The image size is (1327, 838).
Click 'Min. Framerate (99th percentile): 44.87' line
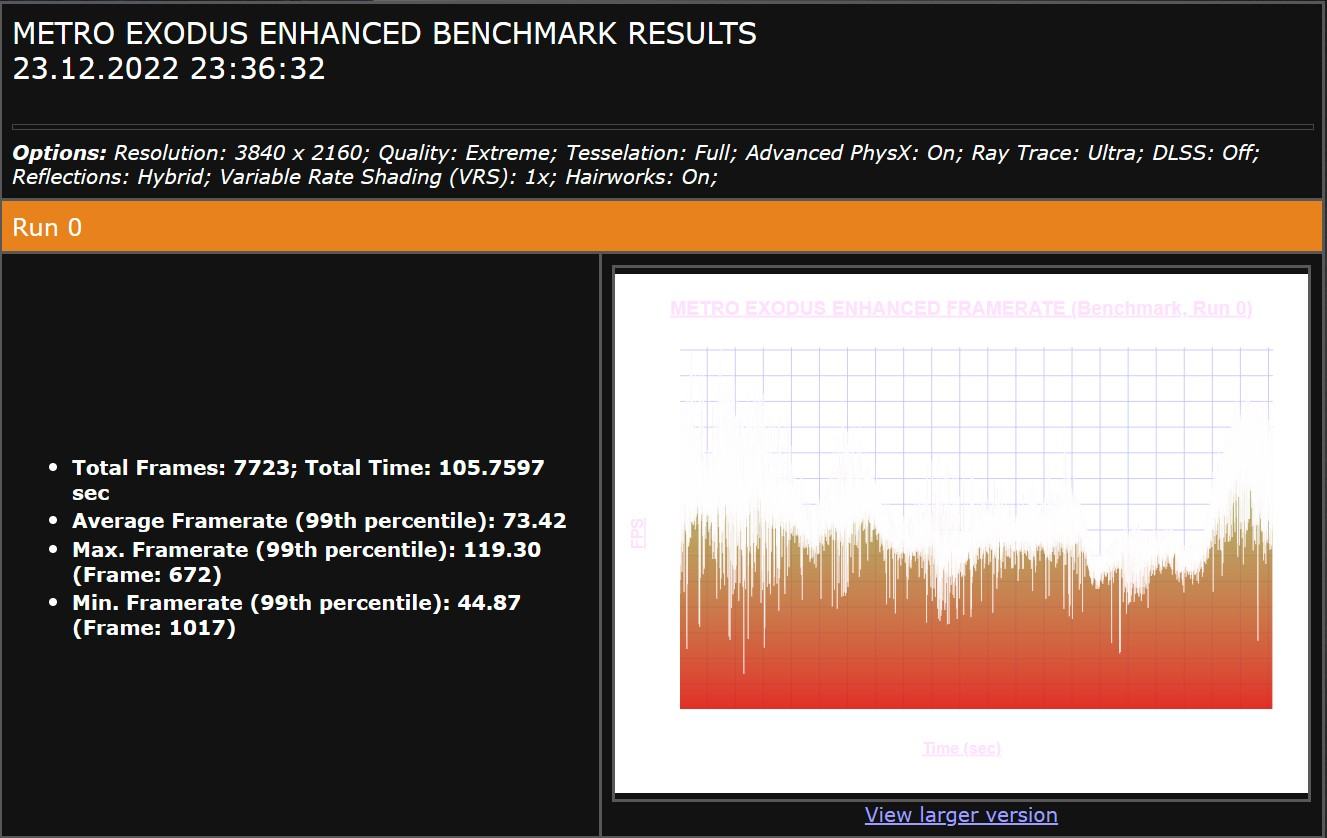(x=296, y=603)
